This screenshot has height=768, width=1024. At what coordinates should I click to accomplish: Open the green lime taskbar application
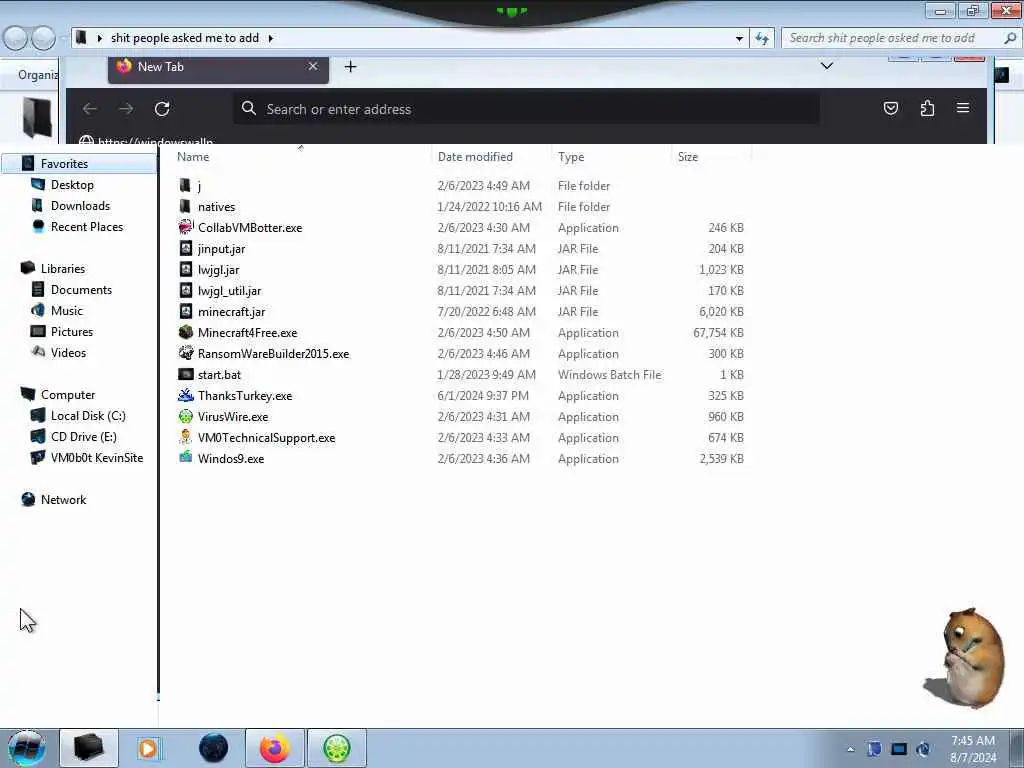pyautogui.click(x=336, y=748)
